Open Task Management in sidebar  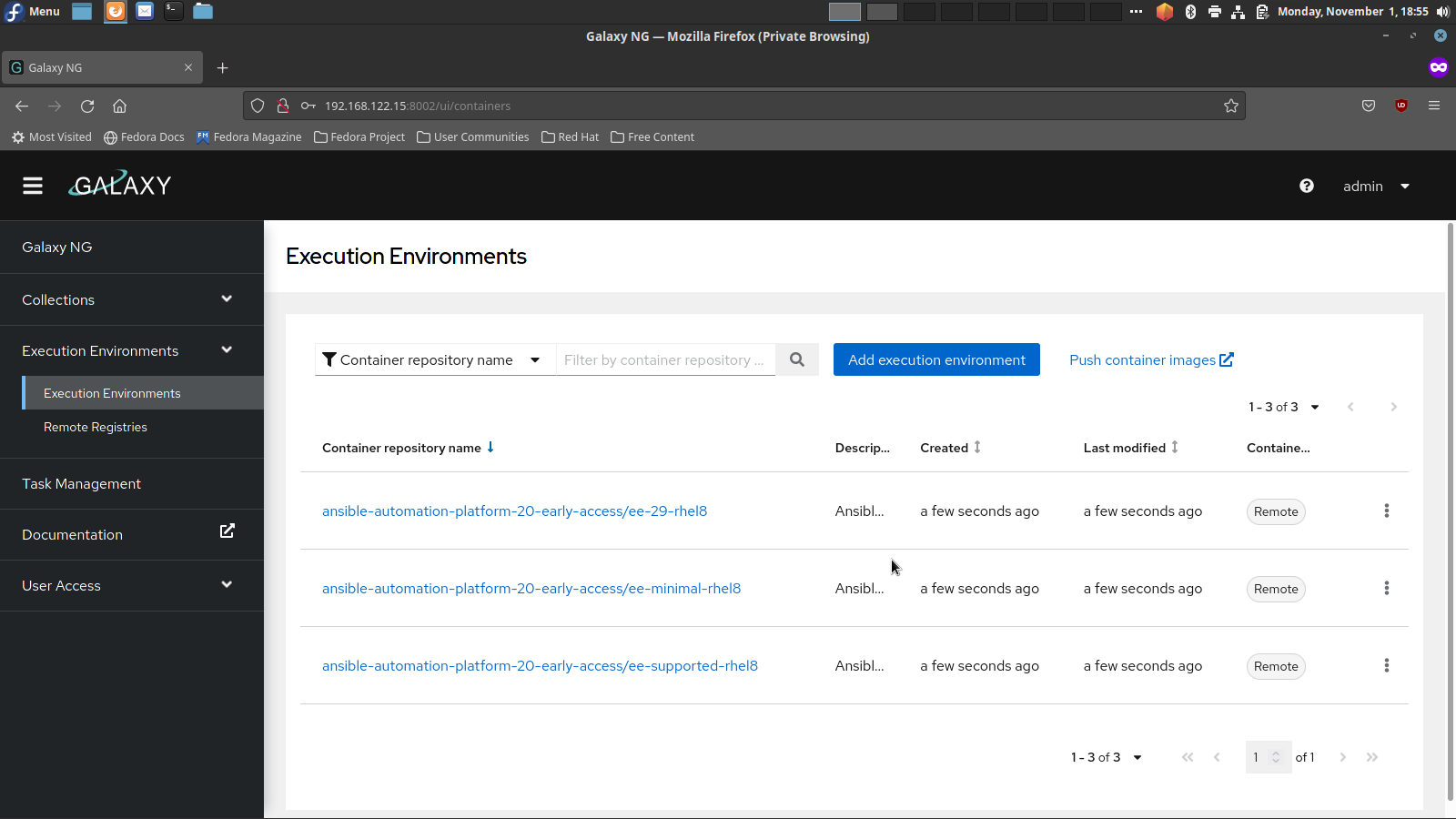coord(82,483)
